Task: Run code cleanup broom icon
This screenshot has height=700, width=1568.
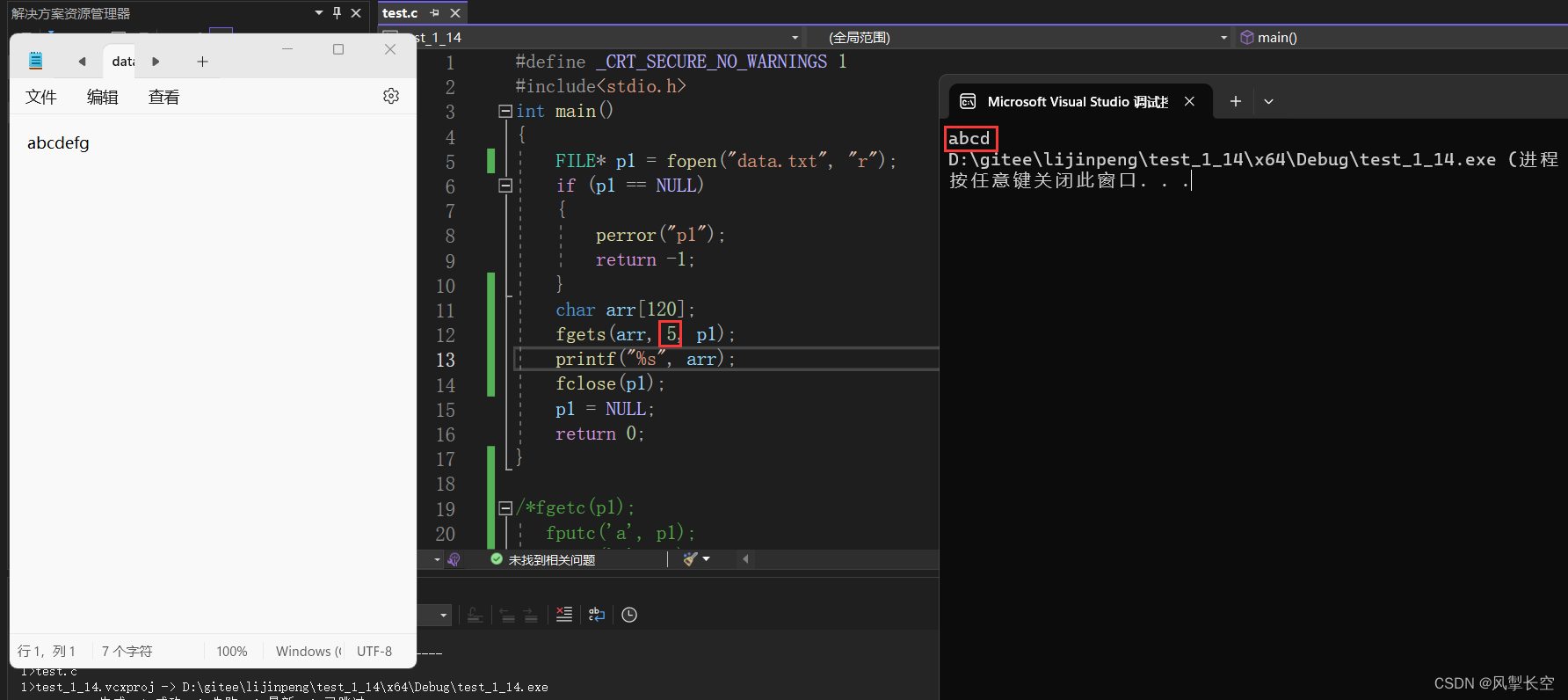Action: point(690,559)
